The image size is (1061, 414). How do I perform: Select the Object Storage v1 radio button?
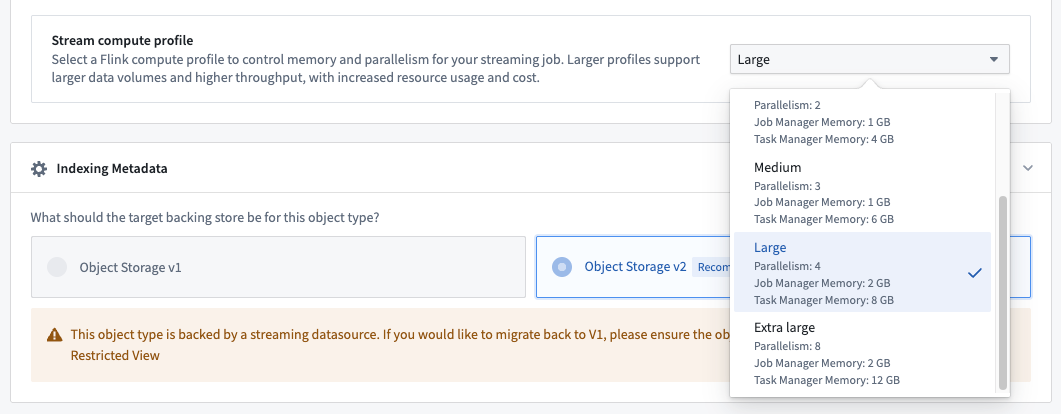coord(57,267)
